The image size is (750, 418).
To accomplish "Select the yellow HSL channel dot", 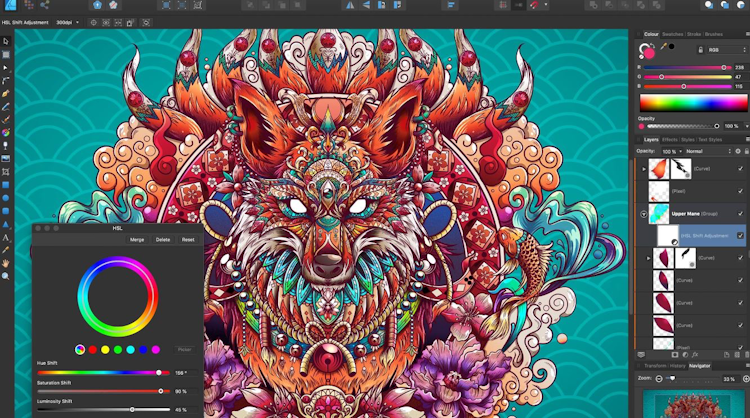I will (105, 350).
